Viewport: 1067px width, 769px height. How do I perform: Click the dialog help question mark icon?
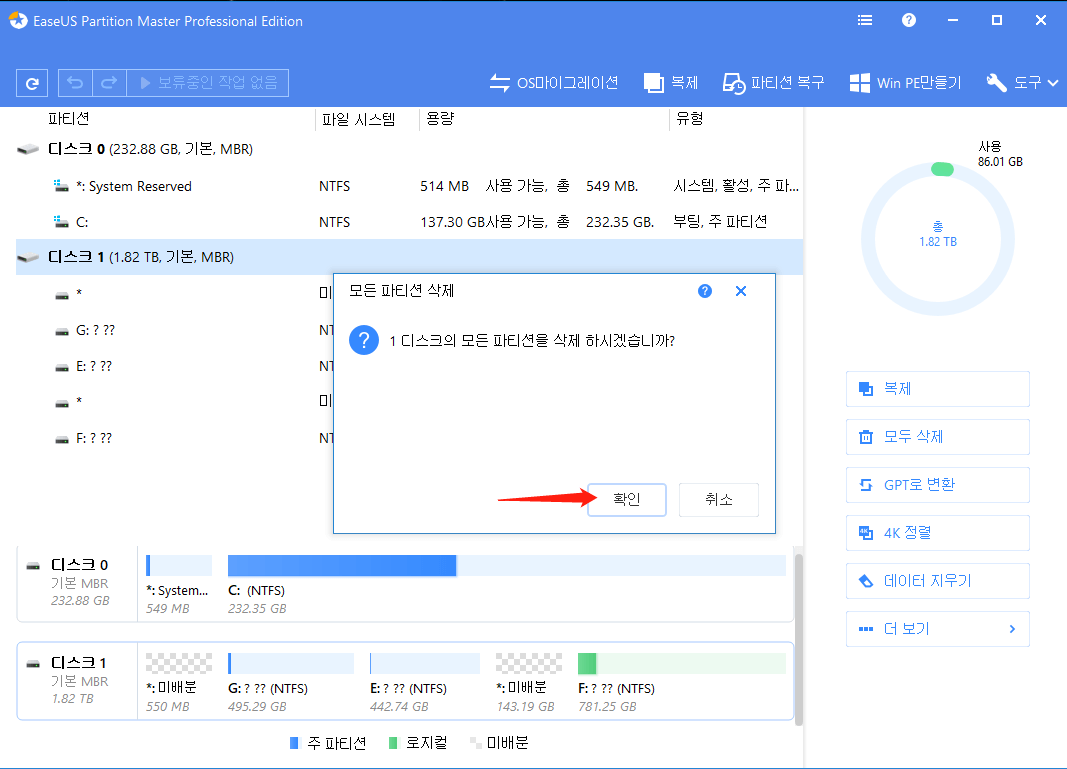tap(705, 290)
